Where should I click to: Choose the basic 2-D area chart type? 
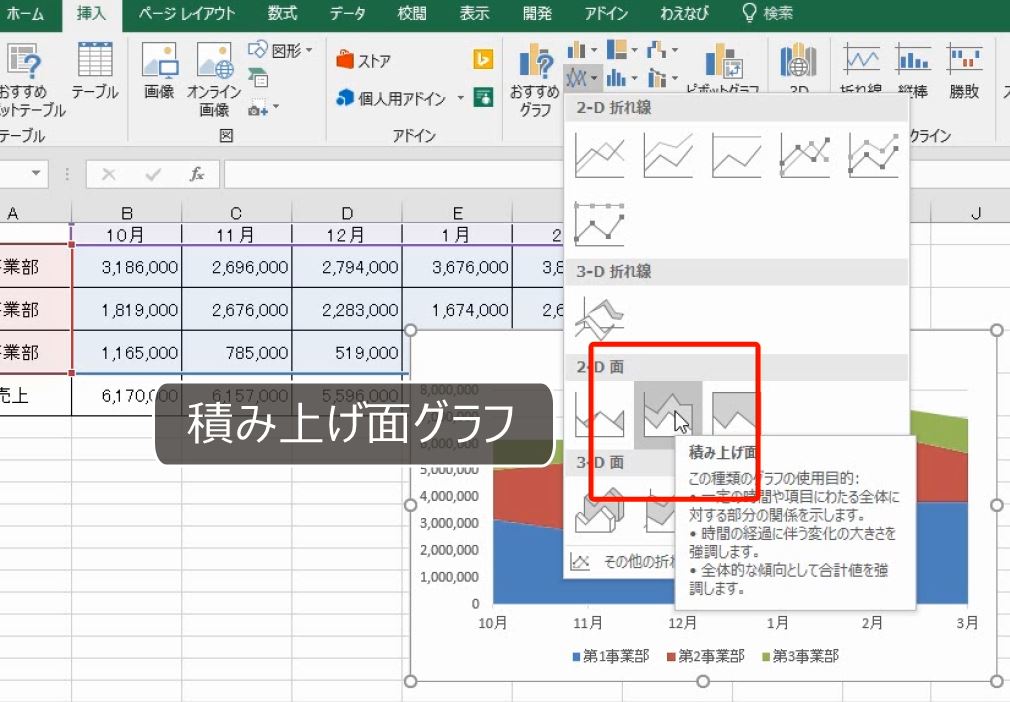pos(599,415)
